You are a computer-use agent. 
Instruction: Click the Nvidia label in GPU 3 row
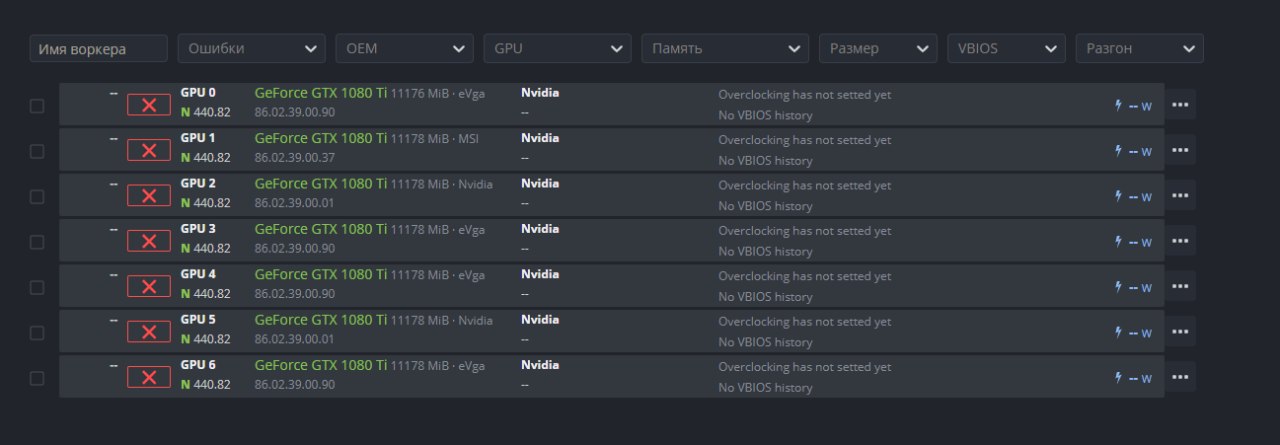click(540, 229)
